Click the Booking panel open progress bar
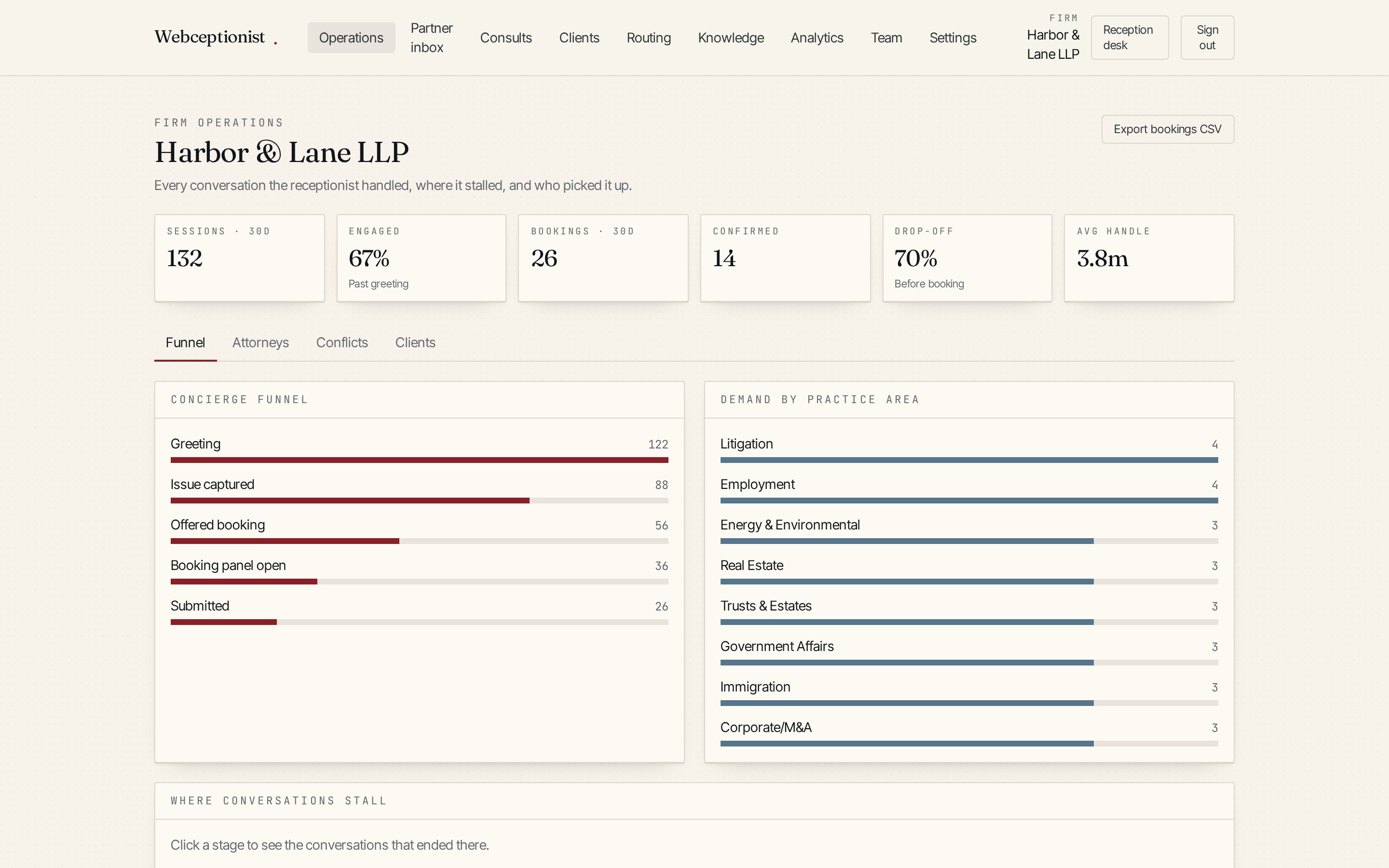This screenshot has height=868, width=1389. pos(419,582)
